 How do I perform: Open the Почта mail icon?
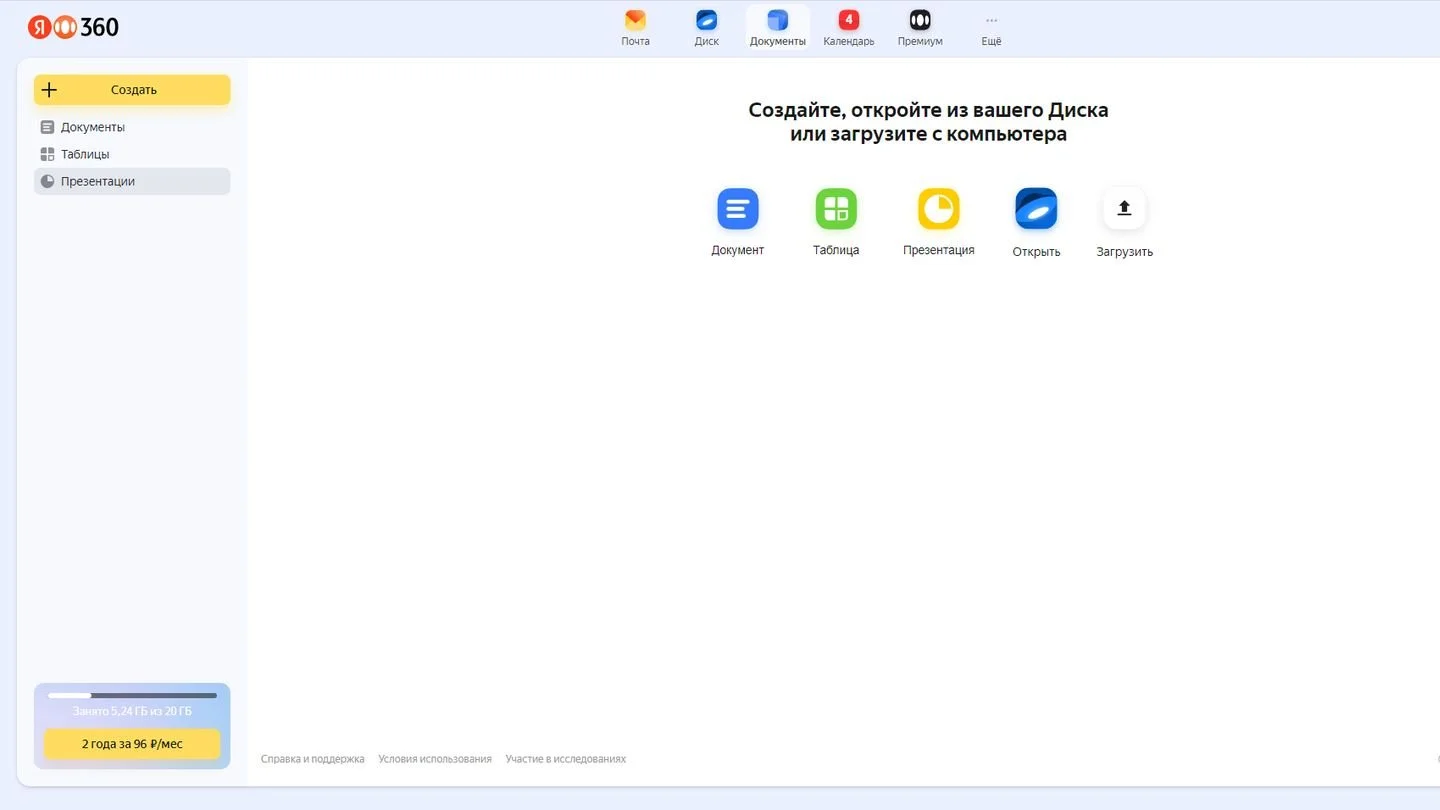(635, 20)
